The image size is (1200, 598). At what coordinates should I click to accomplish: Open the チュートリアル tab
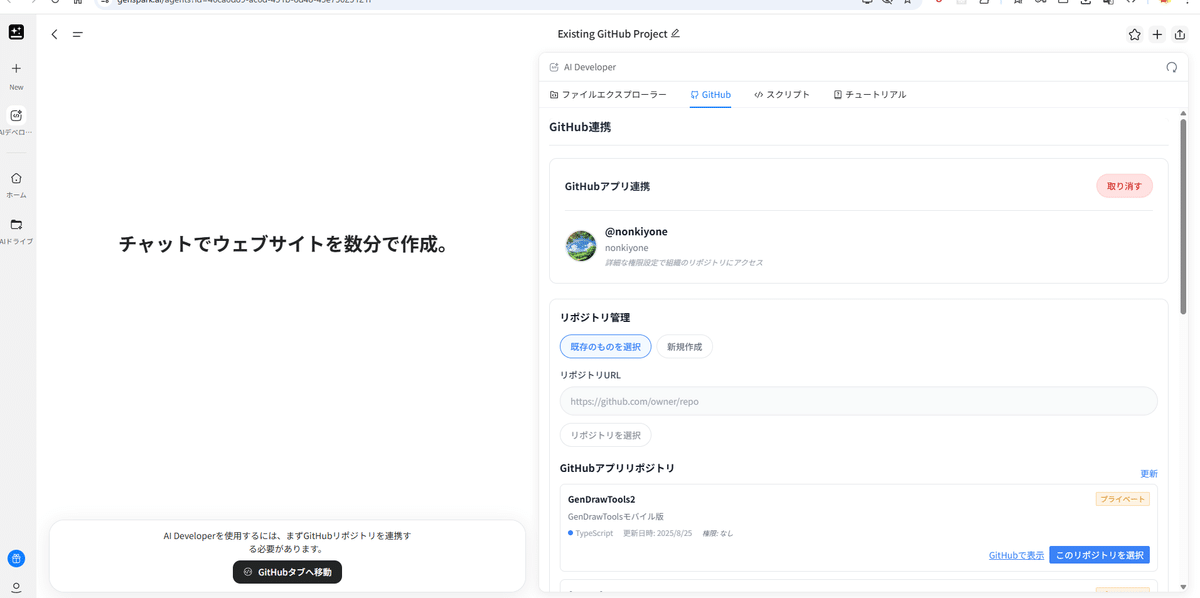[869, 95]
